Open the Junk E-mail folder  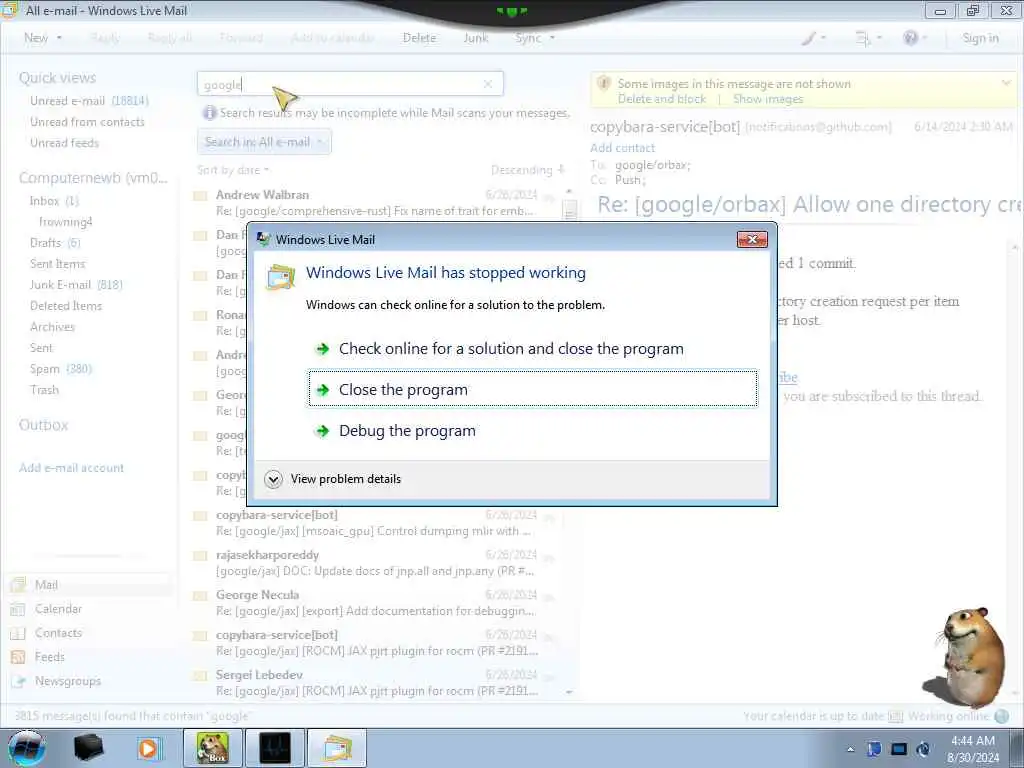(76, 285)
